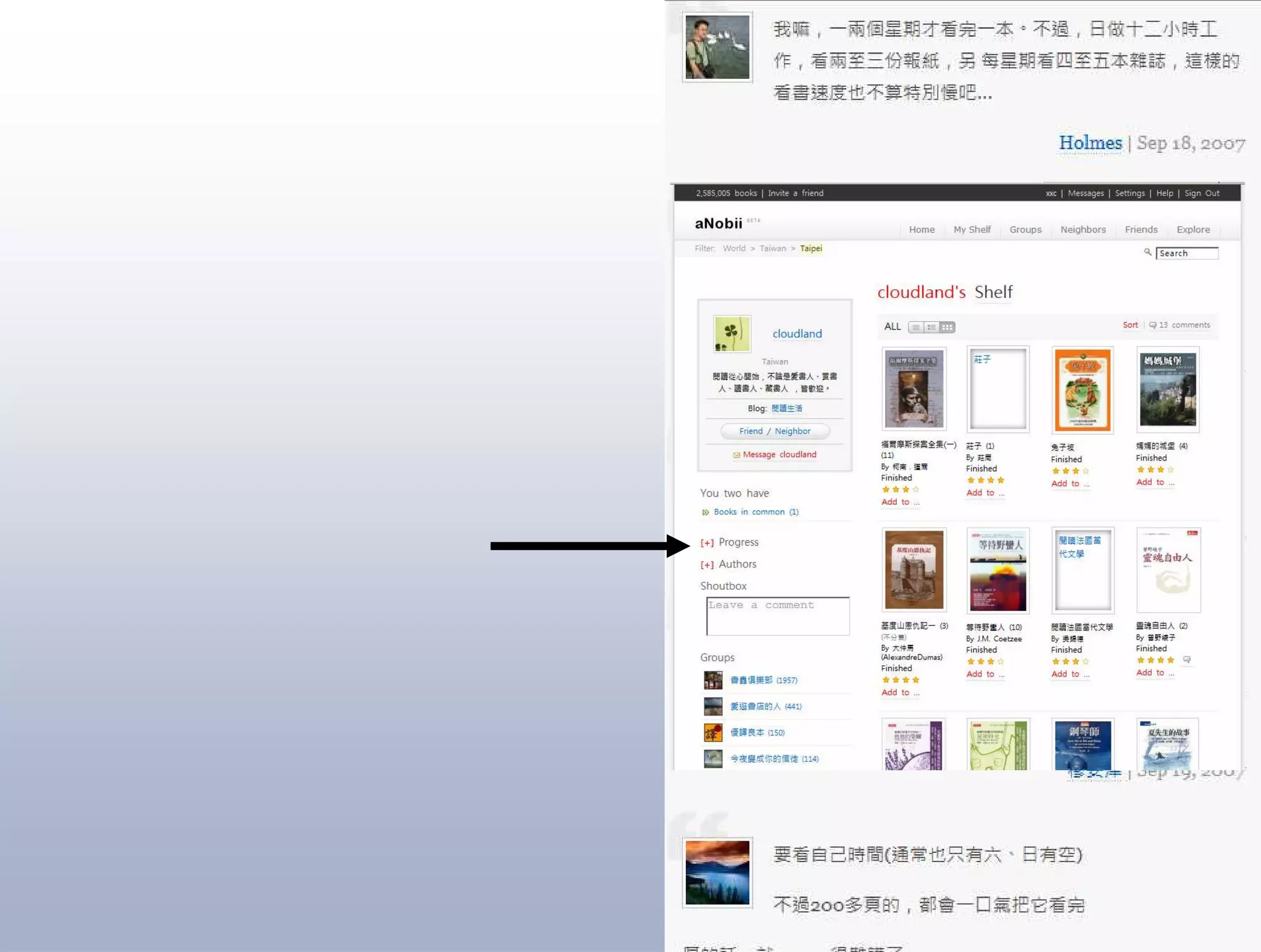This screenshot has height=952, width=1261.
Task: Open the 基度山恩仇記 book cover
Action: pos(914,570)
